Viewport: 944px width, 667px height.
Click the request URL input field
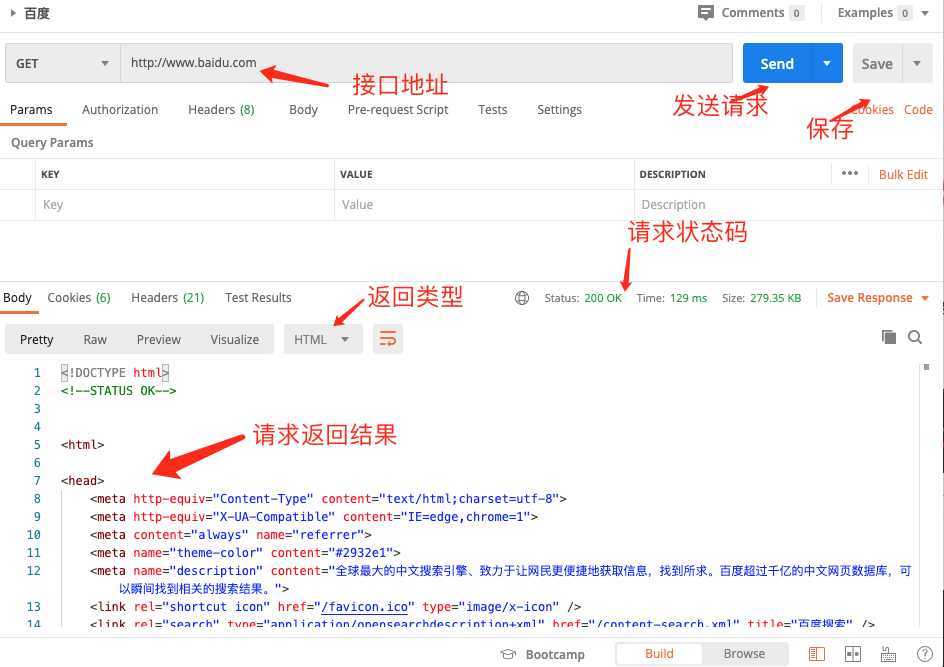tap(426, 63)
